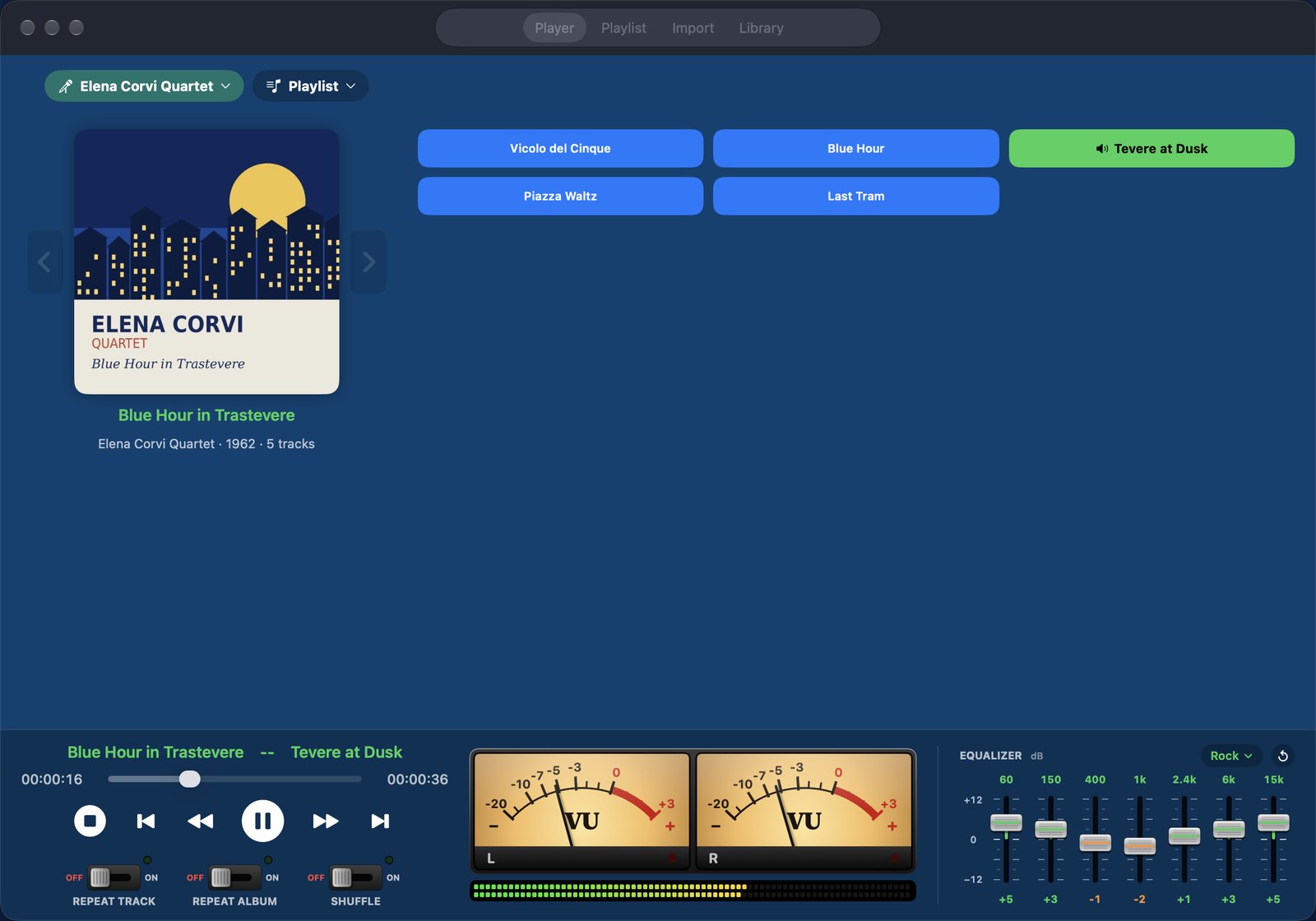Skip to the previous track

146,821
